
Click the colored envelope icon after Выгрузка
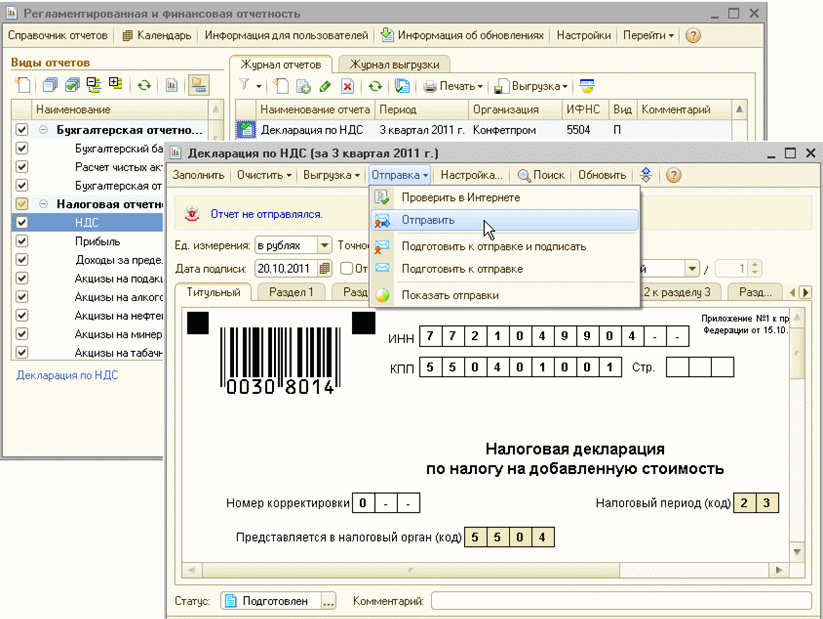587,86
